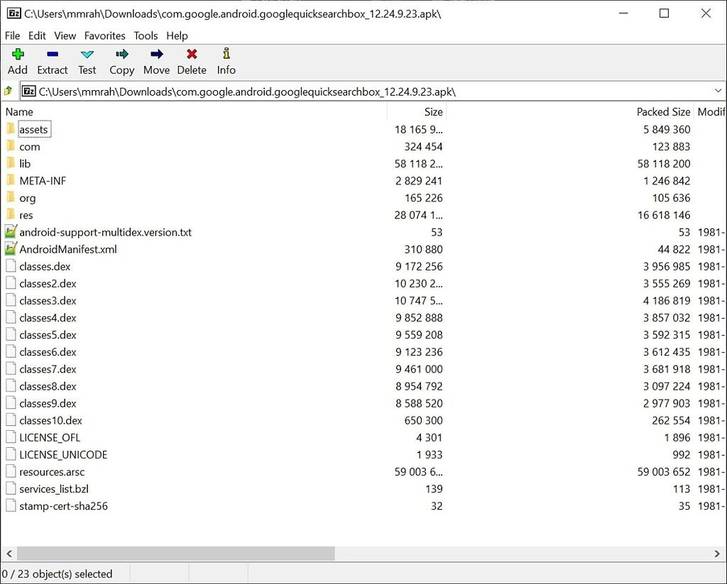The height and width of the screenshot is (584, 727).
Task: Click the 7z icon in title bar
Action: click(x=14, y=13)
